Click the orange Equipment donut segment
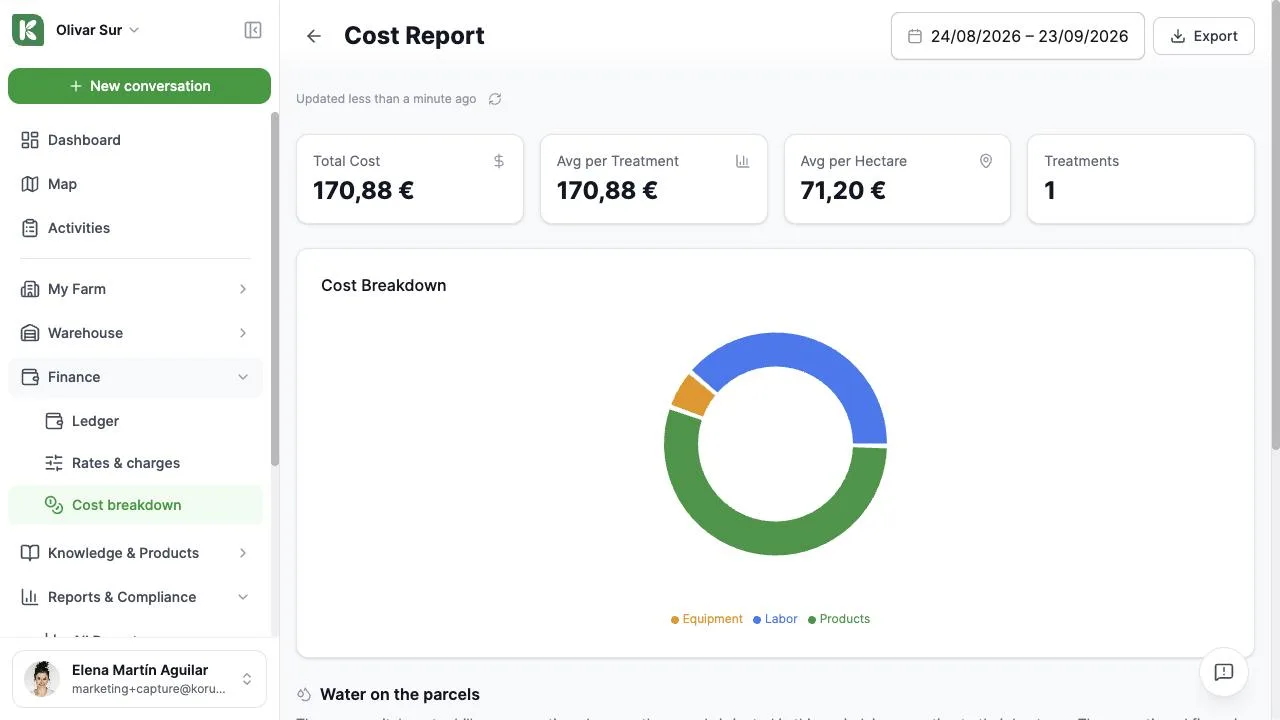Screen dimensions: 1280x720 coord(692,396)
